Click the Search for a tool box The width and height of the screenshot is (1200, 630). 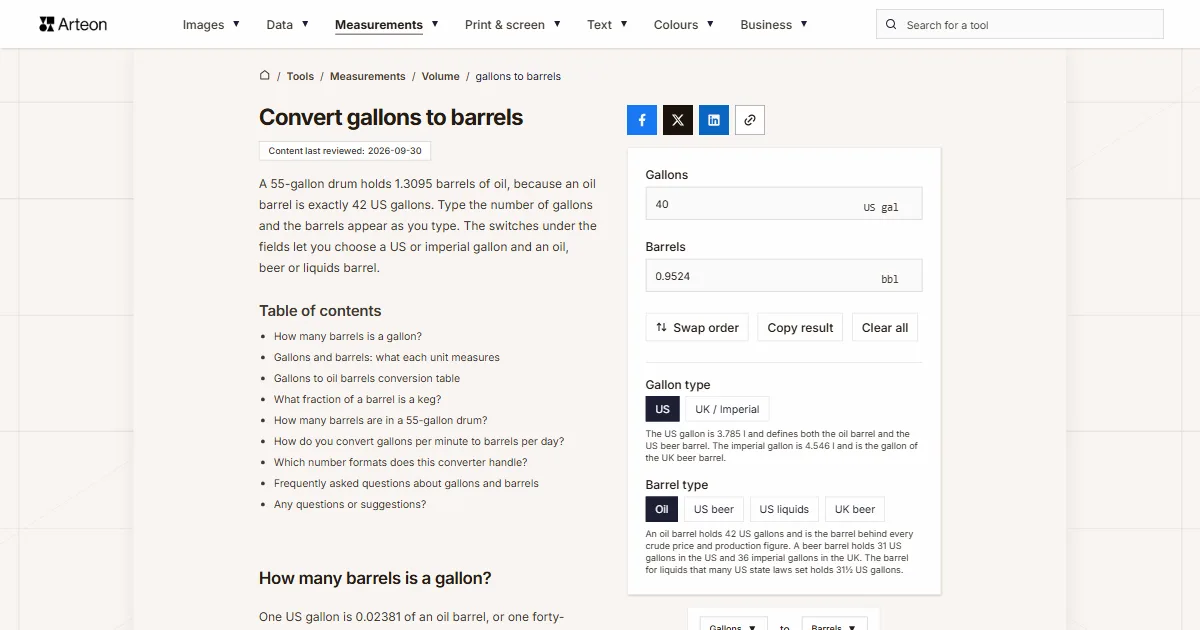point(1020,25)
